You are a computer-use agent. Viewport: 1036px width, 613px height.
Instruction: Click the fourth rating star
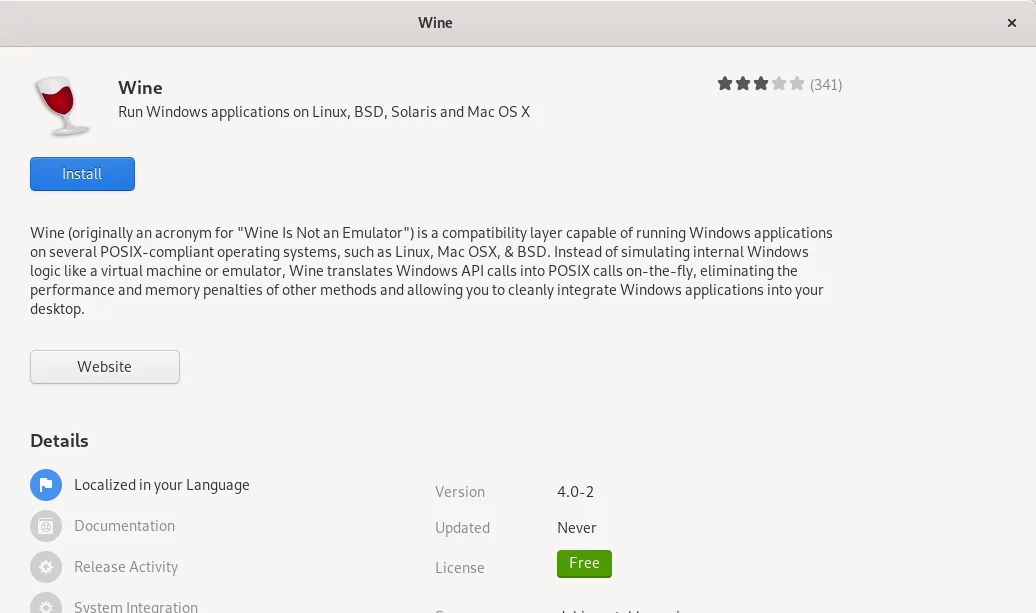(779, 84)
